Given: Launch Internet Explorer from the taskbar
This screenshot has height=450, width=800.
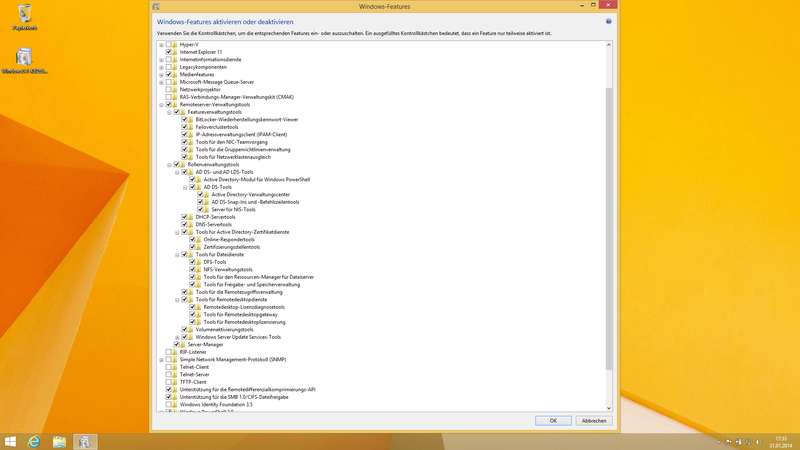Looking at the screenshot, I should point(34,441).
